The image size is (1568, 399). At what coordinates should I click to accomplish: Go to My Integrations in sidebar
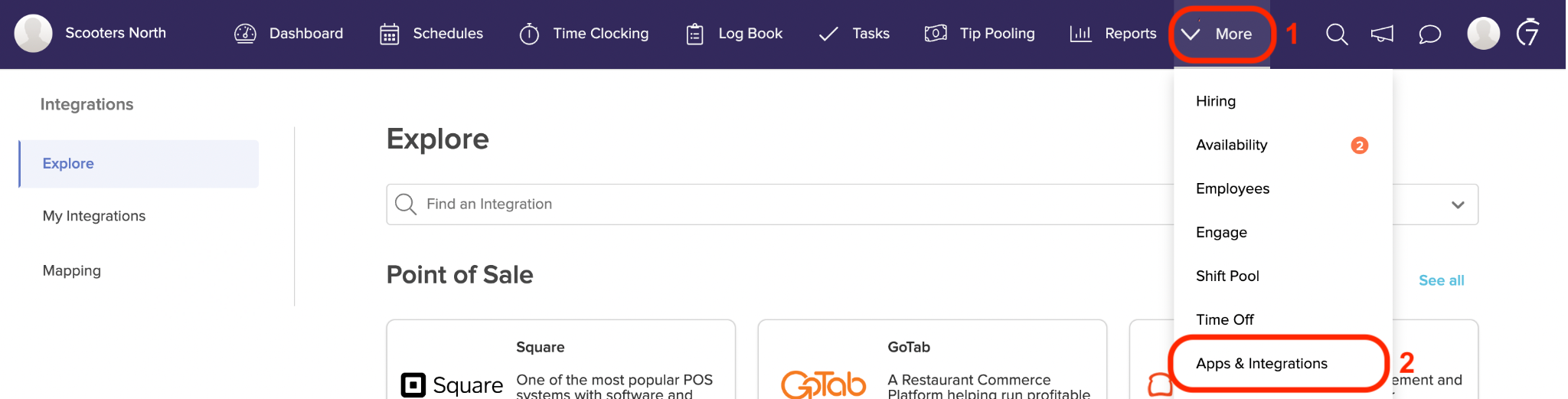pos(94,216)
